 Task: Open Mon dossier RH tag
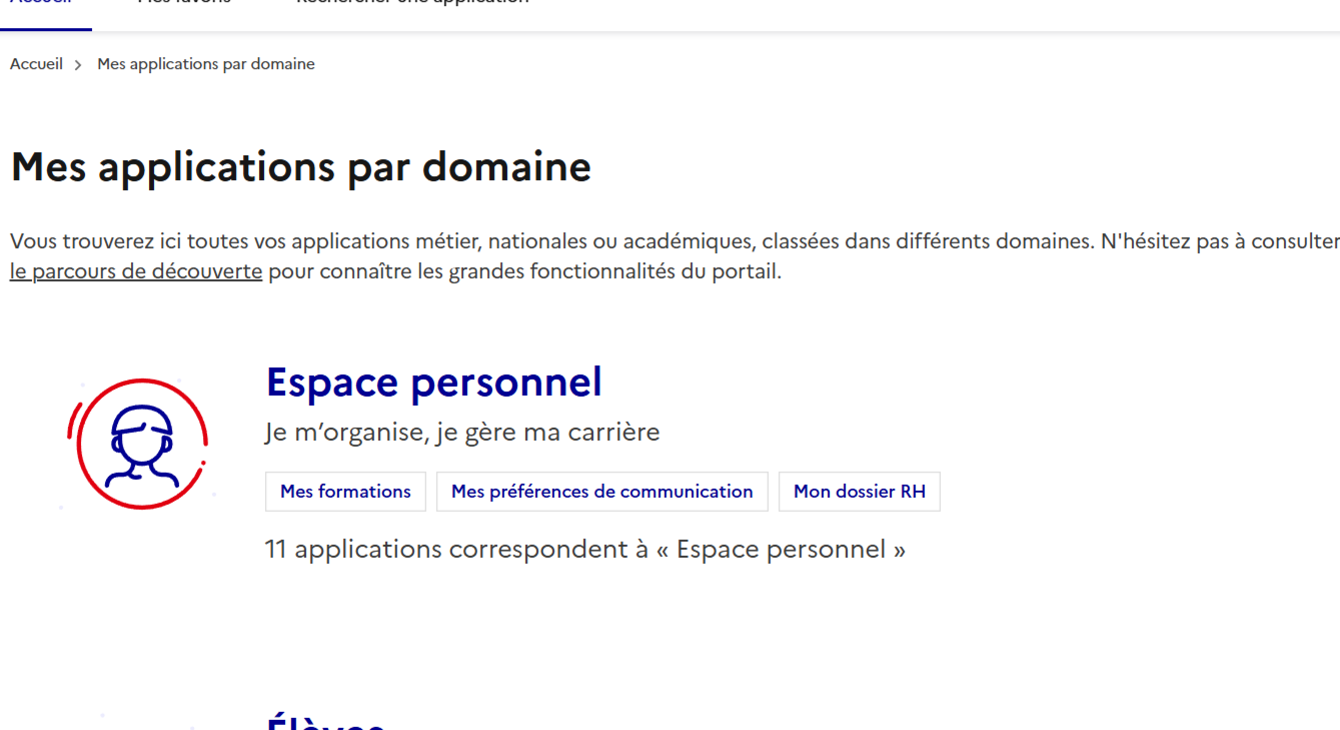[x=859, y=492]
